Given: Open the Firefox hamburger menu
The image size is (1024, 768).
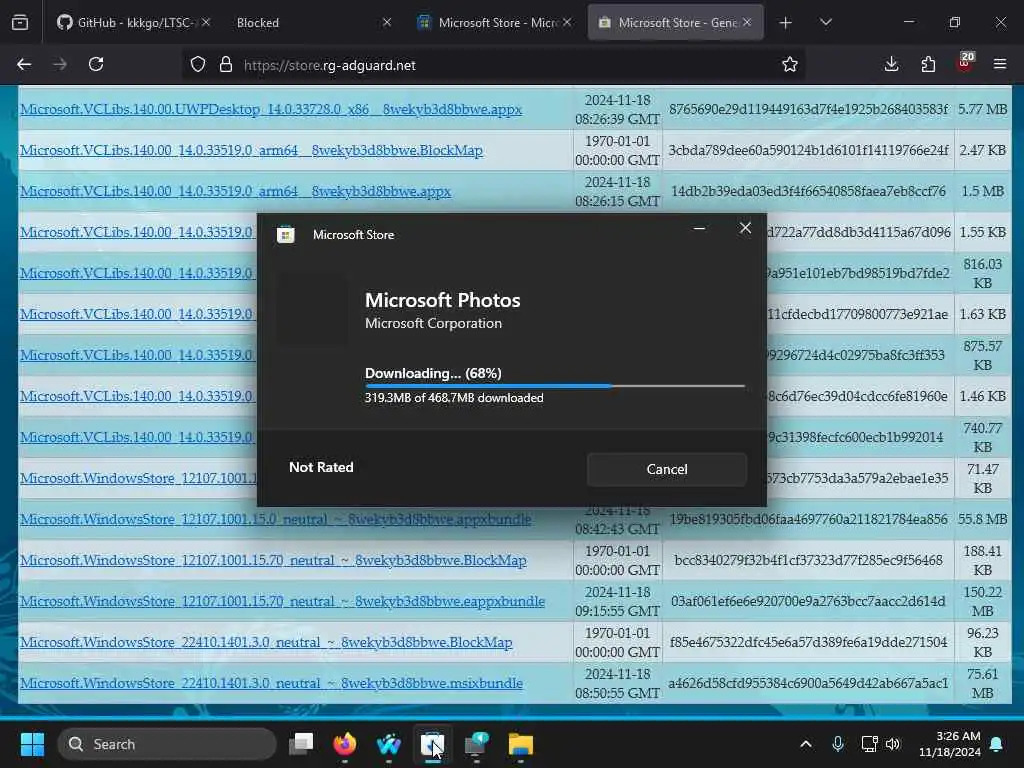Looking at the screenshot, I should pyautogui.click(x=1000, y=64).
